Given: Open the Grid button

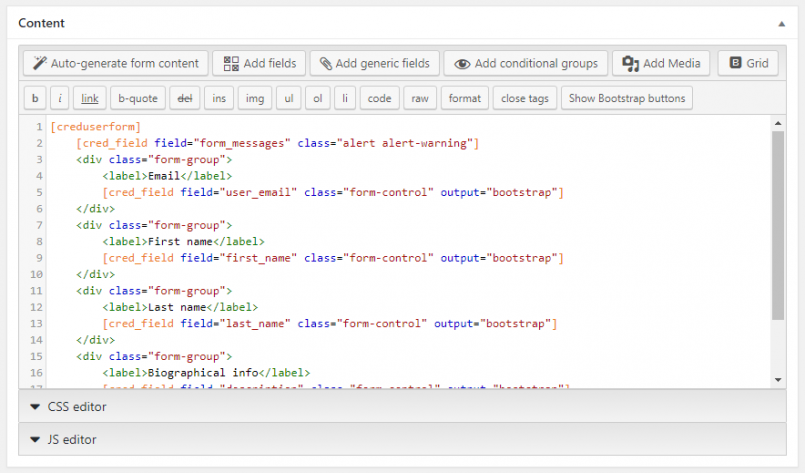Looking at the screenshot, I should pos(748,63).
